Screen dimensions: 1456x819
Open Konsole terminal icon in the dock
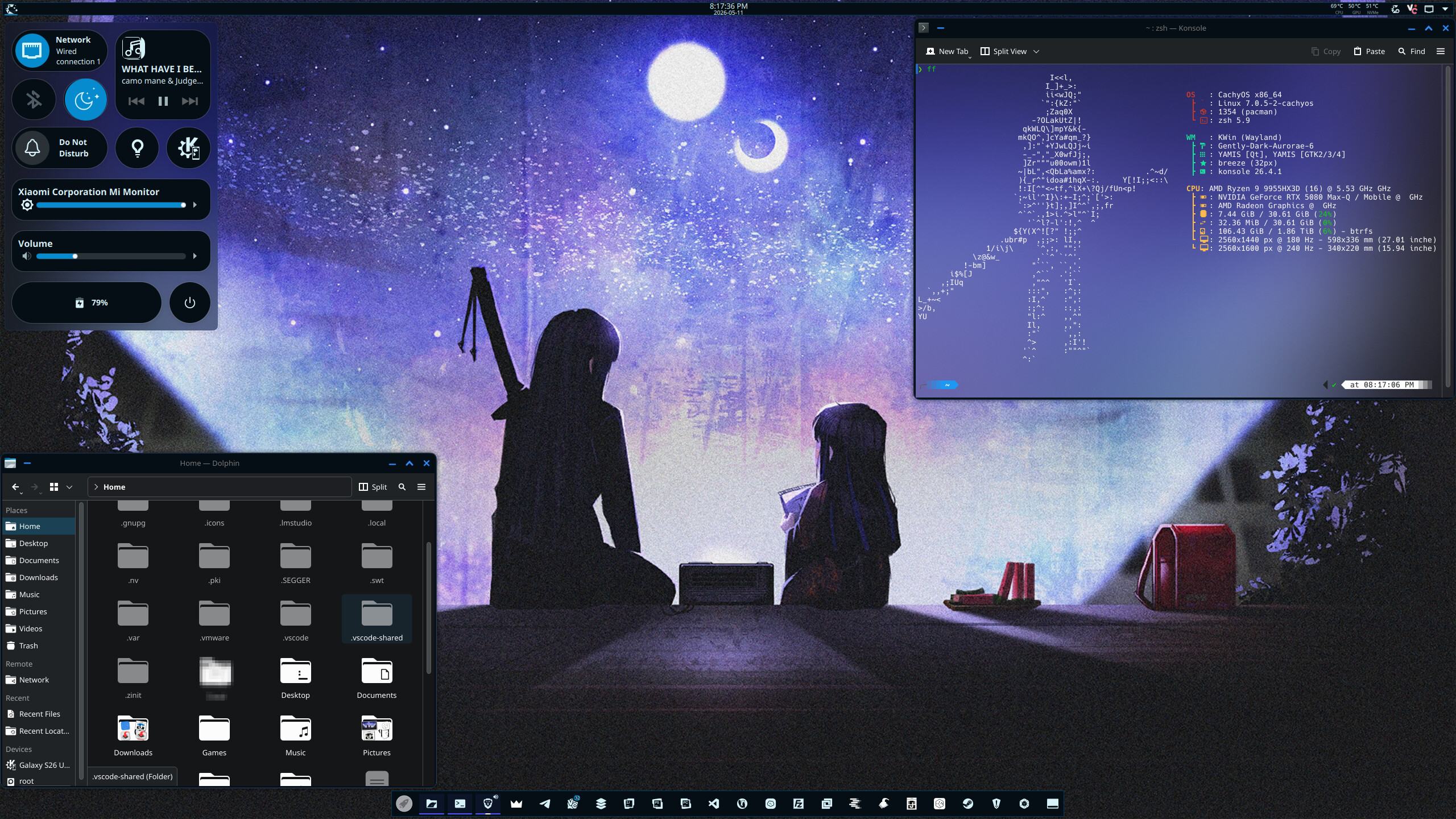pos(460,804)
